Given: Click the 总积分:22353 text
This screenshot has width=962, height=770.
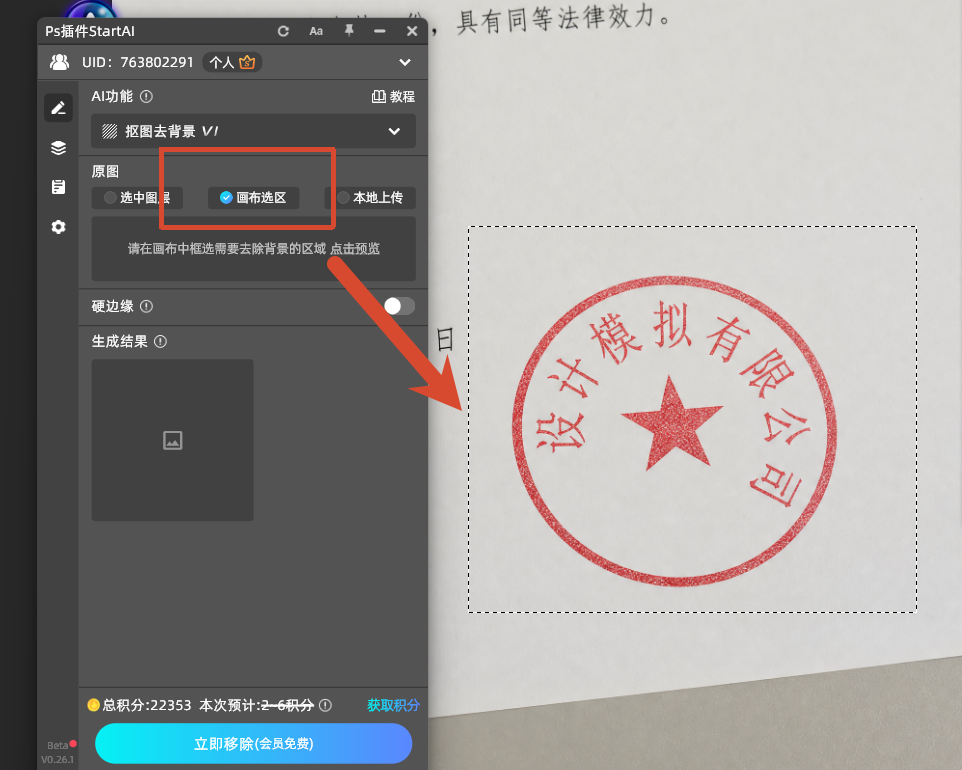Looking at the screenshot, I should pos(147,705).
